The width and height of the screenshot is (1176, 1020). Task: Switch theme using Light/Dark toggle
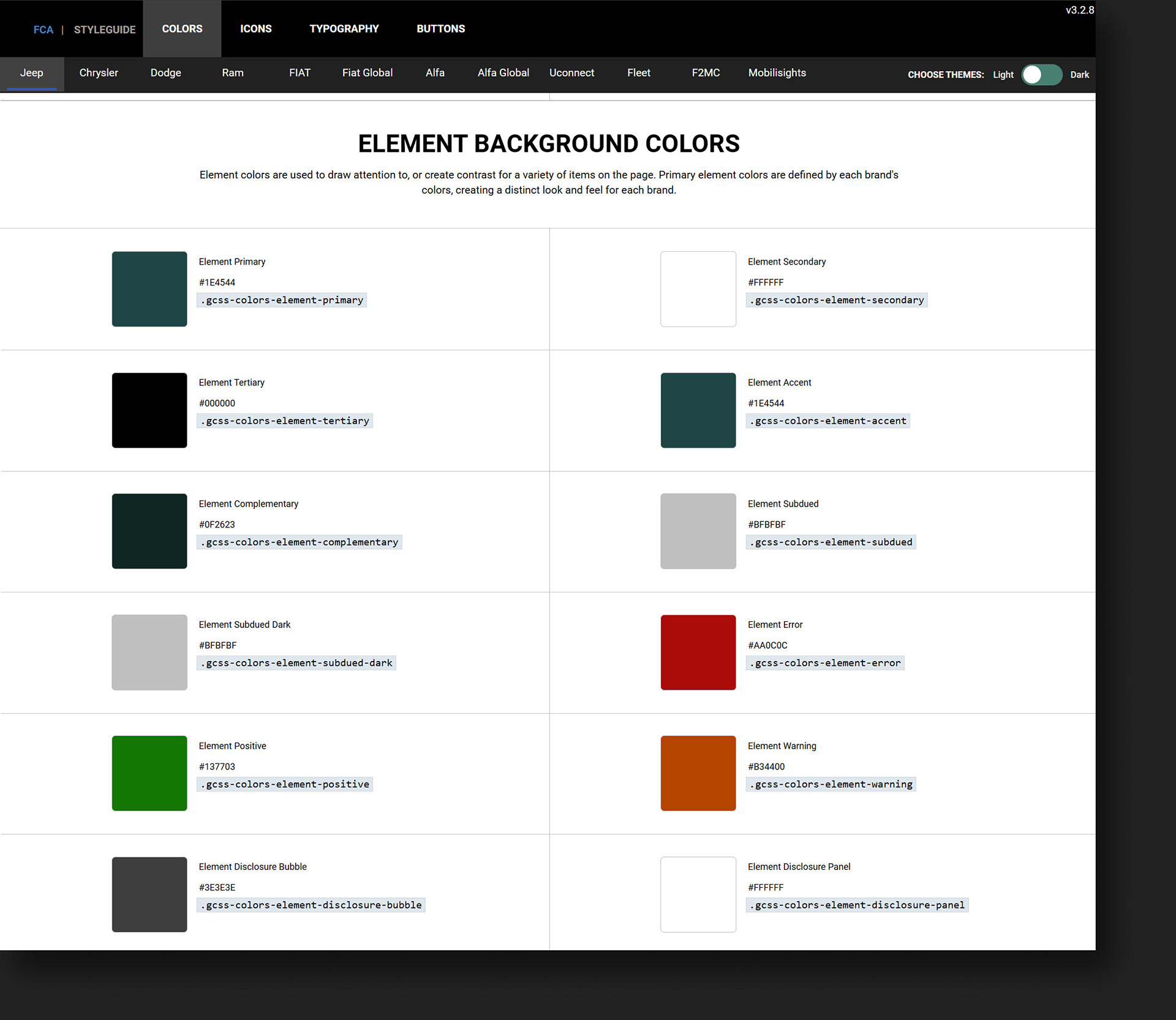pyautogui.click(x=1041, y=75)
